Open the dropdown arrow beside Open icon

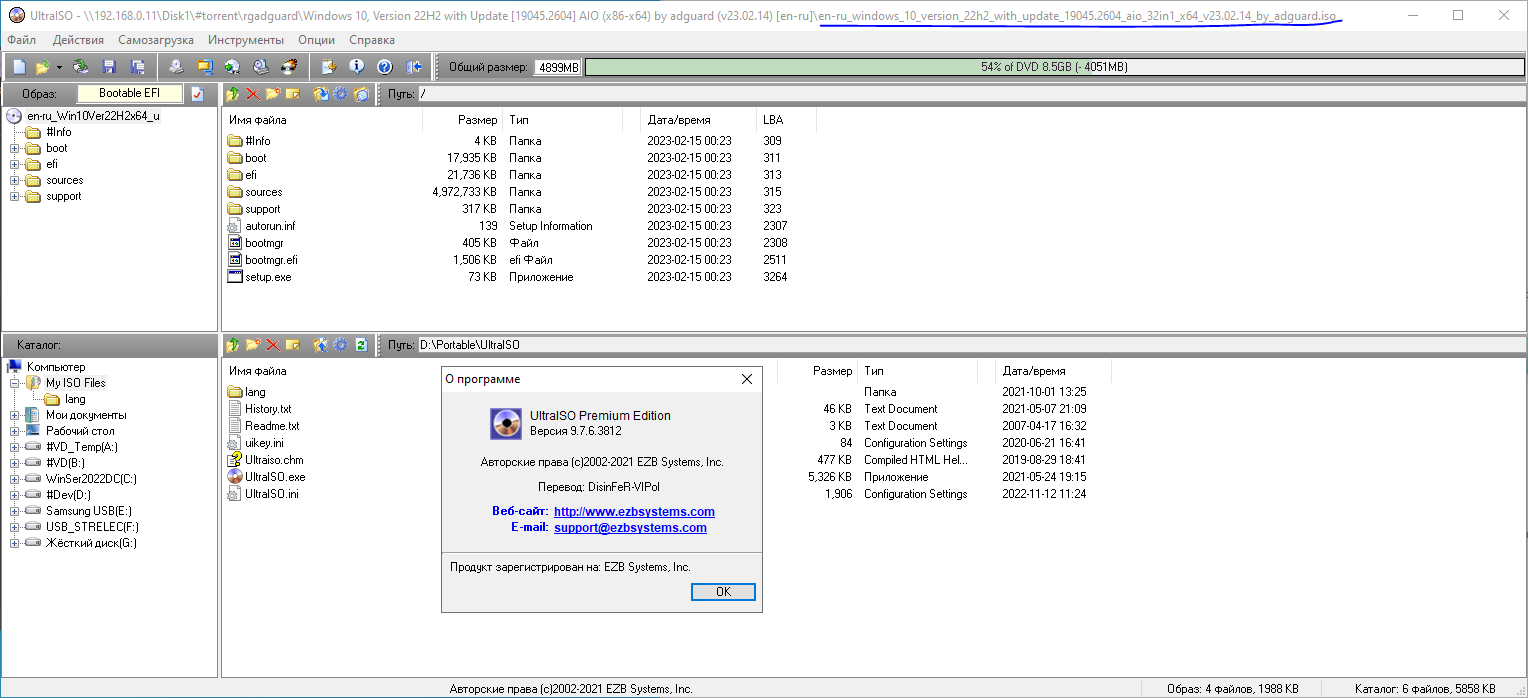[59, 67]
